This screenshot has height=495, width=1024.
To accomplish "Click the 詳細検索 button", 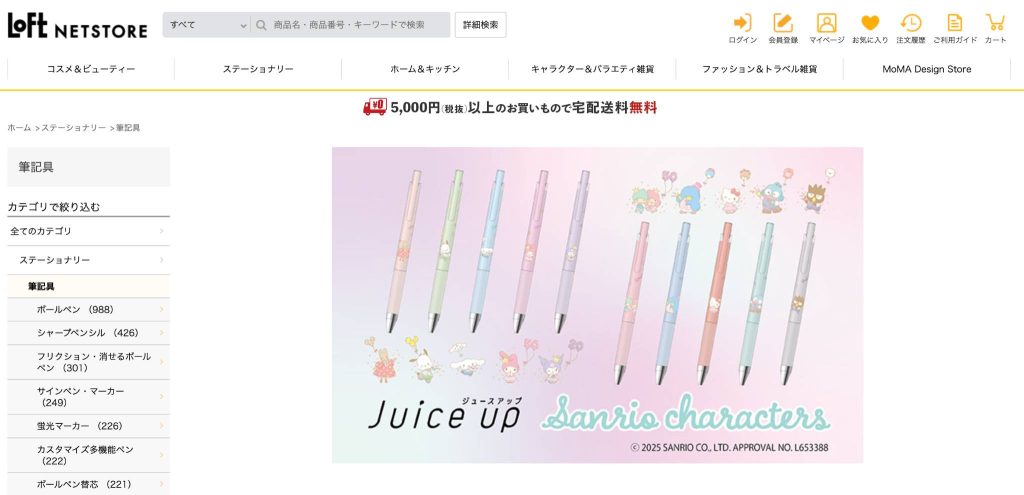I will [481, 25].
